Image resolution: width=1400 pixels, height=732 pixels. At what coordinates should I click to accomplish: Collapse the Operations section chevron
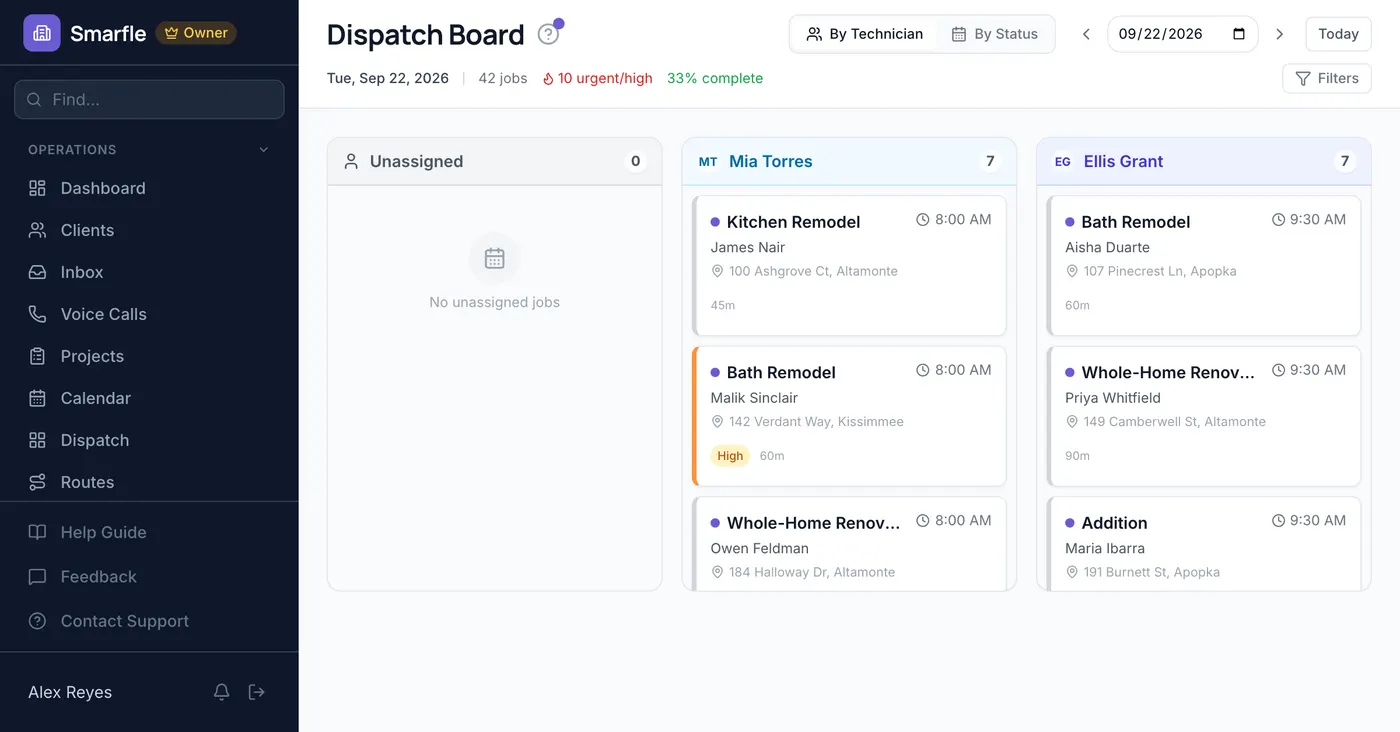point(264,150)
